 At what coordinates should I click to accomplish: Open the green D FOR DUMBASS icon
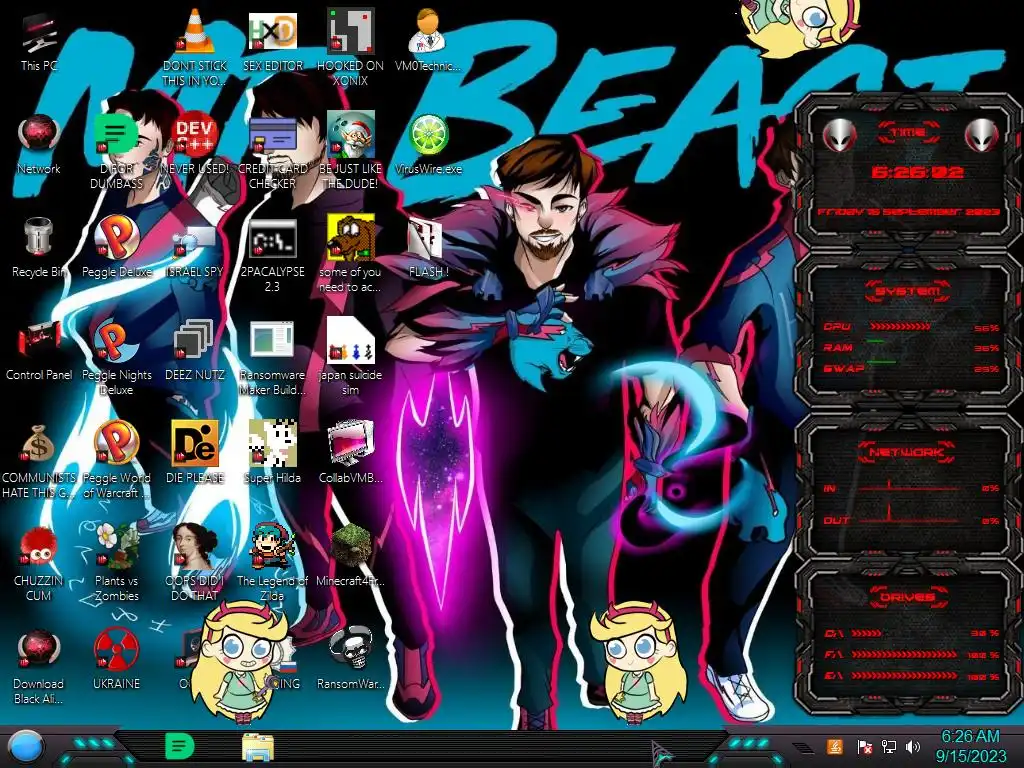point(116,135)
